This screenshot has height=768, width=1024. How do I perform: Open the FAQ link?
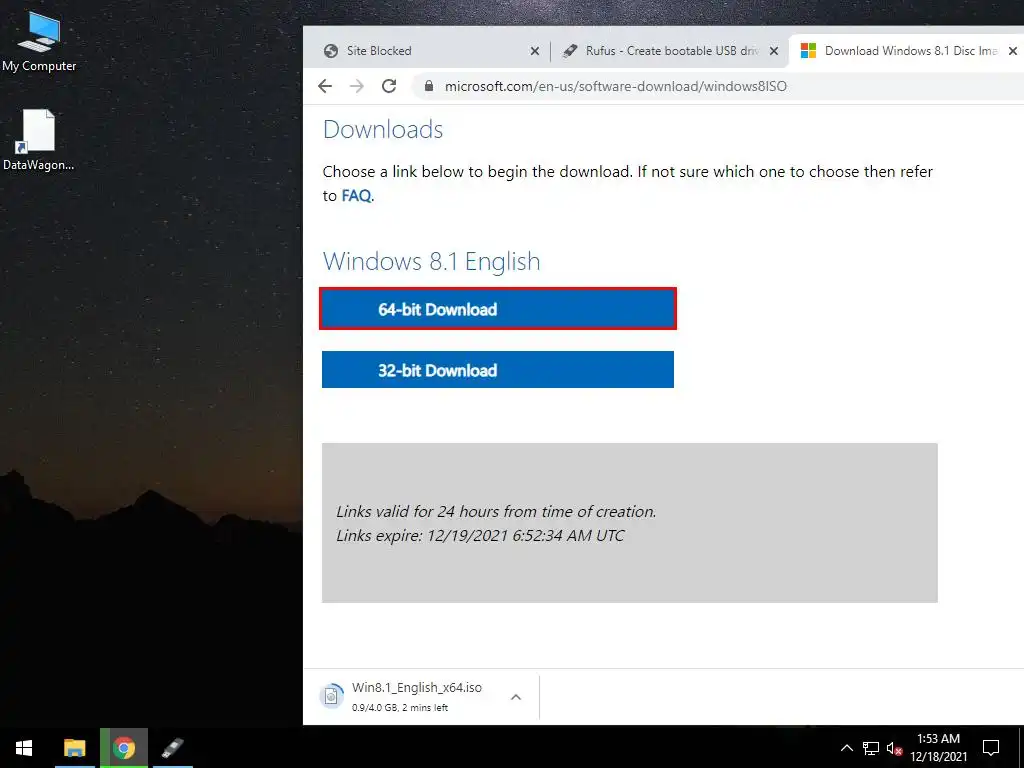[x=356, y=196]
